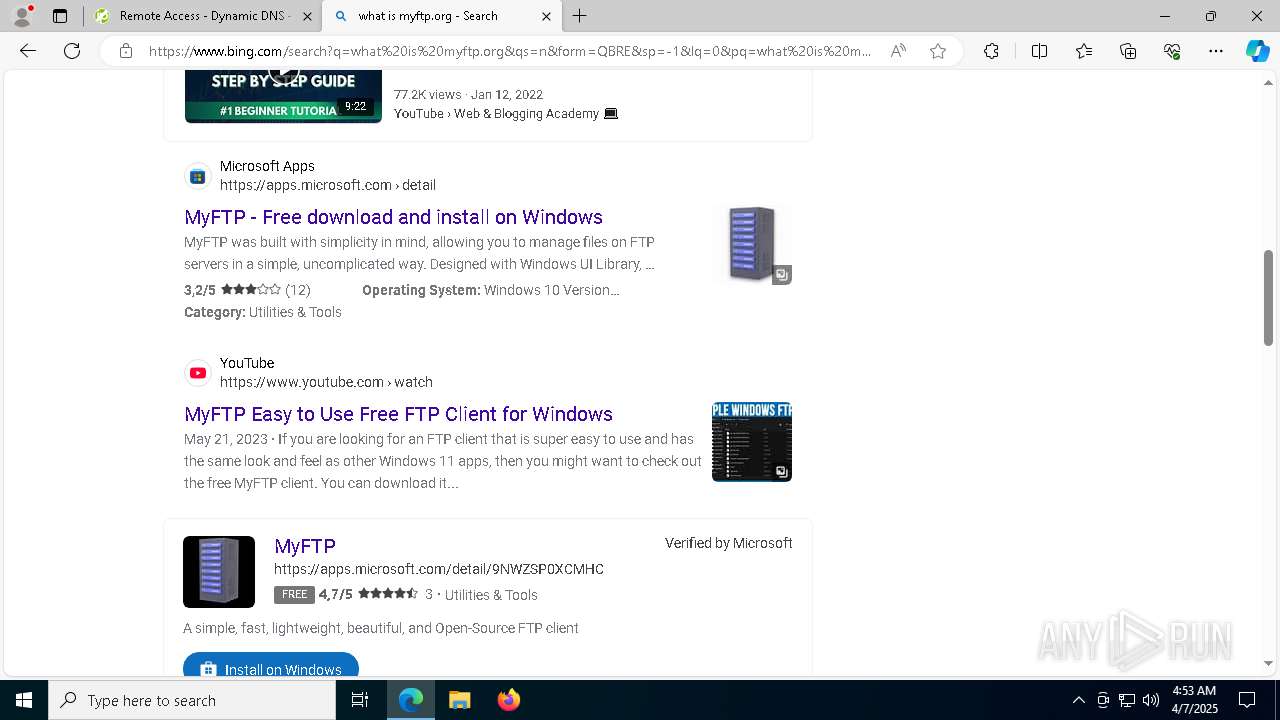Show hidden tray icons chevron
Screen dimensions: 1280x720
(1078, 700)
